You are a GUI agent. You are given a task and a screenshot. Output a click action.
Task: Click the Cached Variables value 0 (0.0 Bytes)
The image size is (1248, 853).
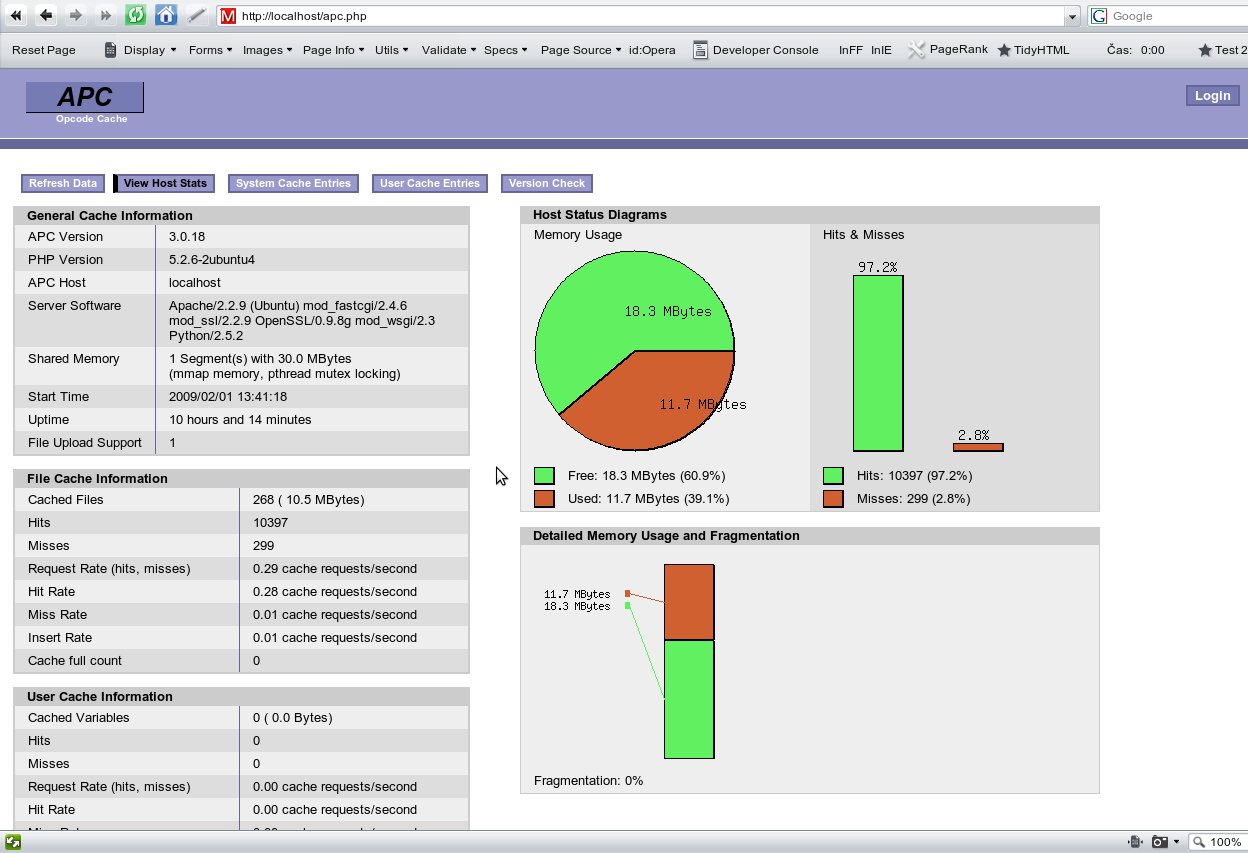click(293, 718)
